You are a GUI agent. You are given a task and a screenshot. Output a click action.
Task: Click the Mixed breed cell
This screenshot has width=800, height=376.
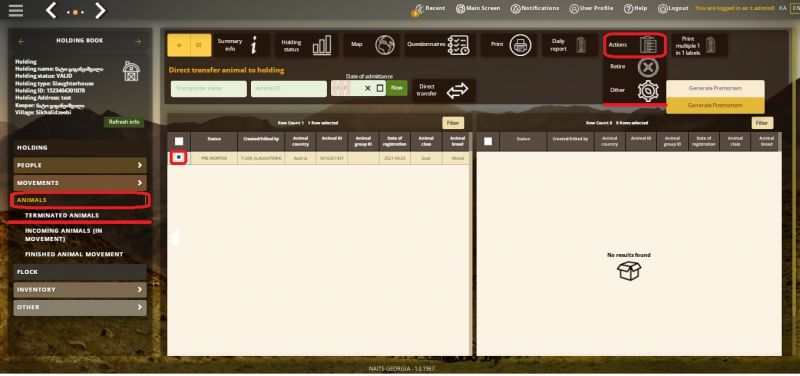[456, 159]
